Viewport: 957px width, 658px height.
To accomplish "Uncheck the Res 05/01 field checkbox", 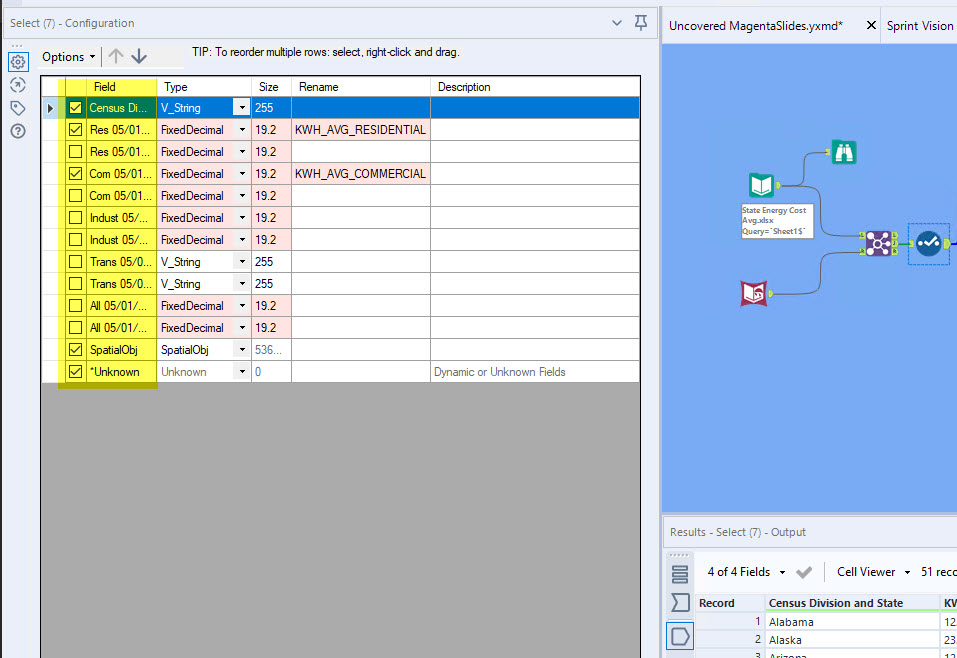I will point(75,129).
